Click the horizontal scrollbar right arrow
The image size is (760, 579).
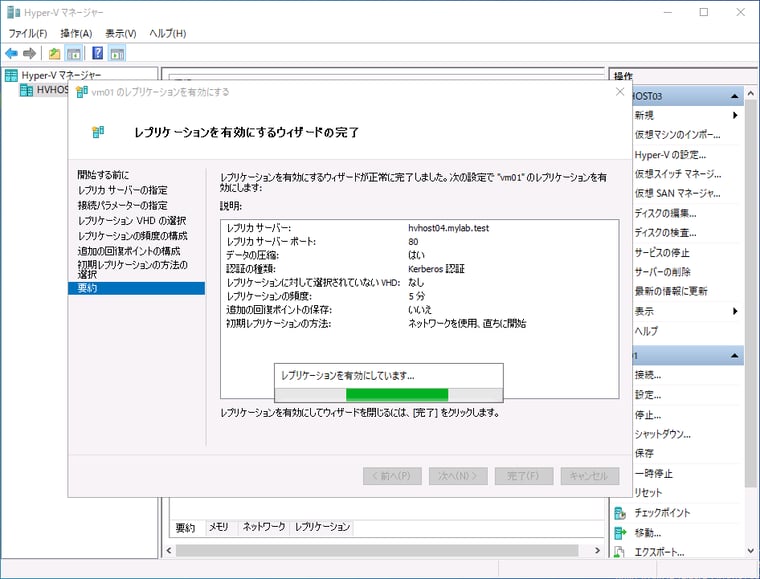[598, 550]
